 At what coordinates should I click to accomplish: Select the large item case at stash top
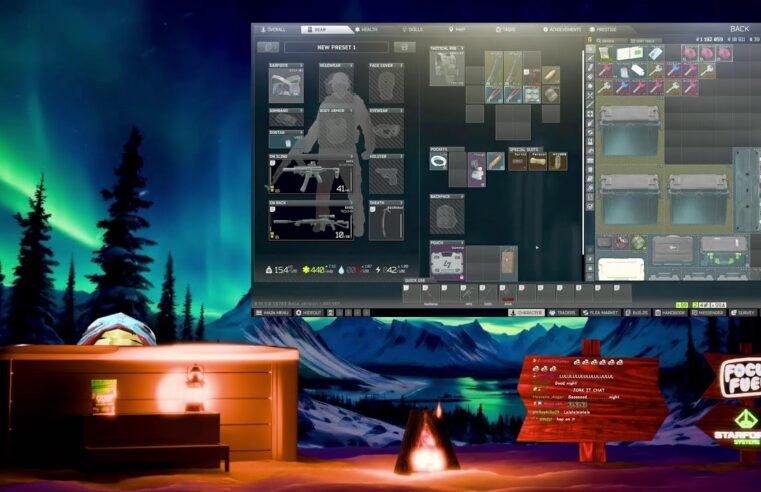click(629, 130)
